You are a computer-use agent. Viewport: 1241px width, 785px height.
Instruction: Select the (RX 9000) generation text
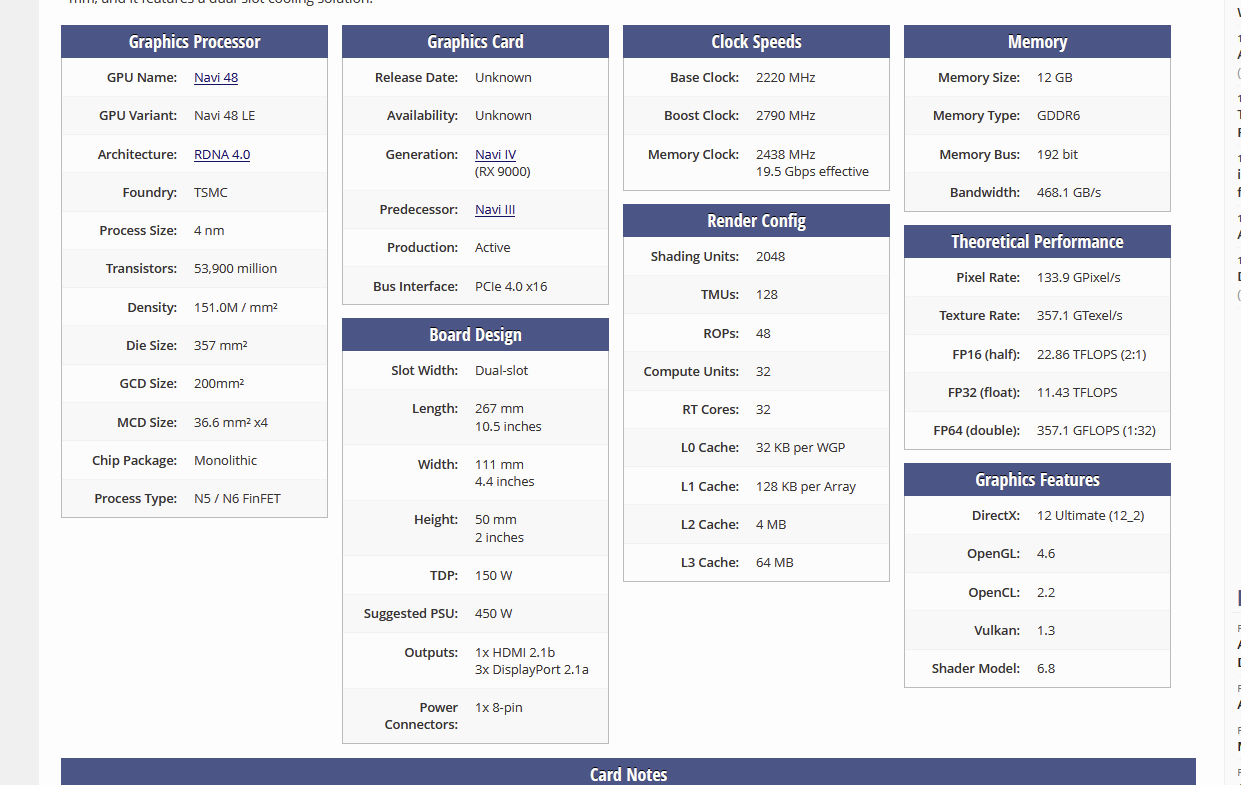tap(503, 171)
